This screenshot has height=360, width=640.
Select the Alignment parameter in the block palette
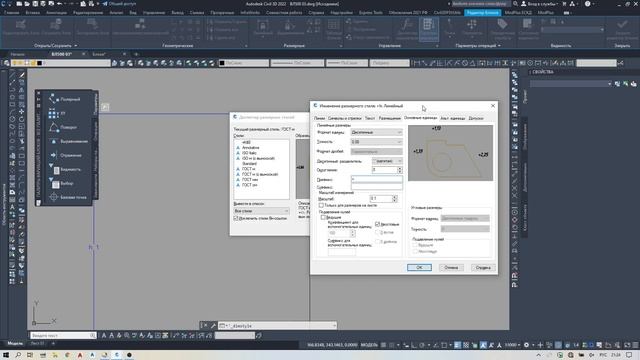(68, 141)
